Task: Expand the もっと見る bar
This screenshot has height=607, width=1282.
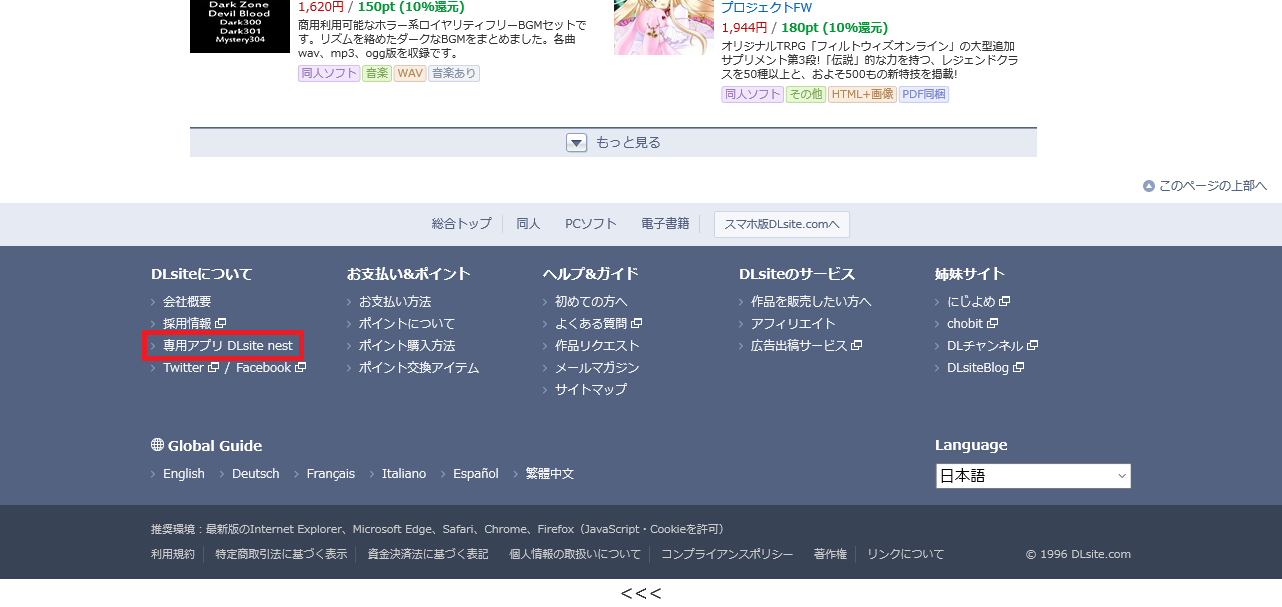Action: (x=613, y=143)
